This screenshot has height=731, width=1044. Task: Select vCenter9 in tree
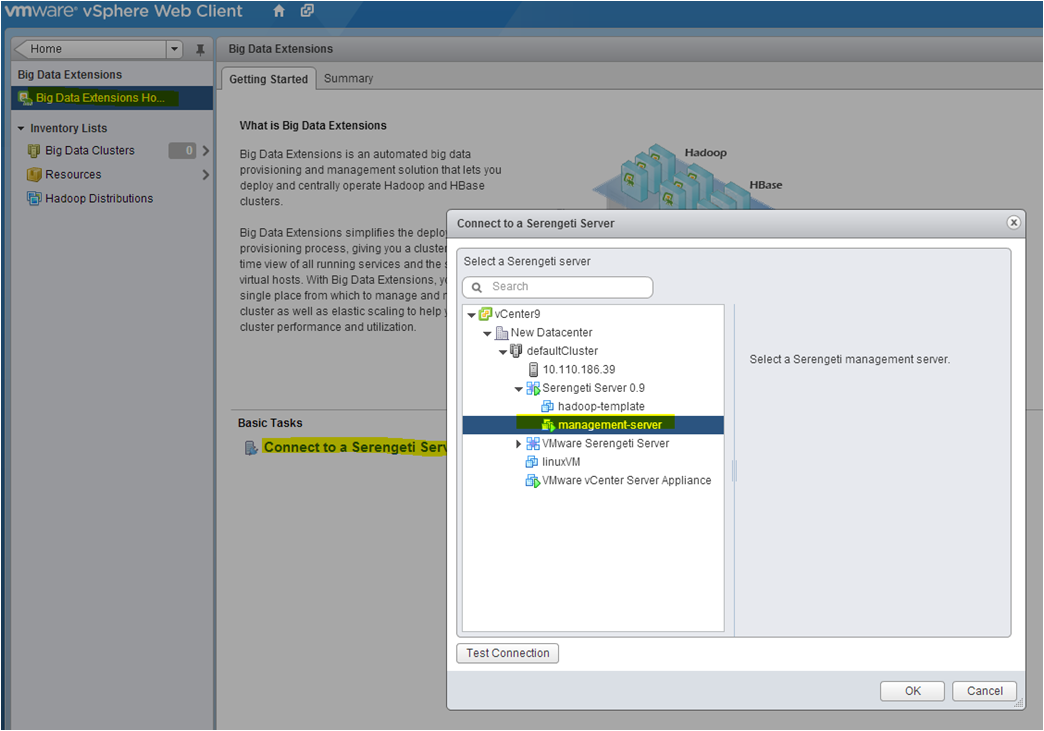pos(517,314)
